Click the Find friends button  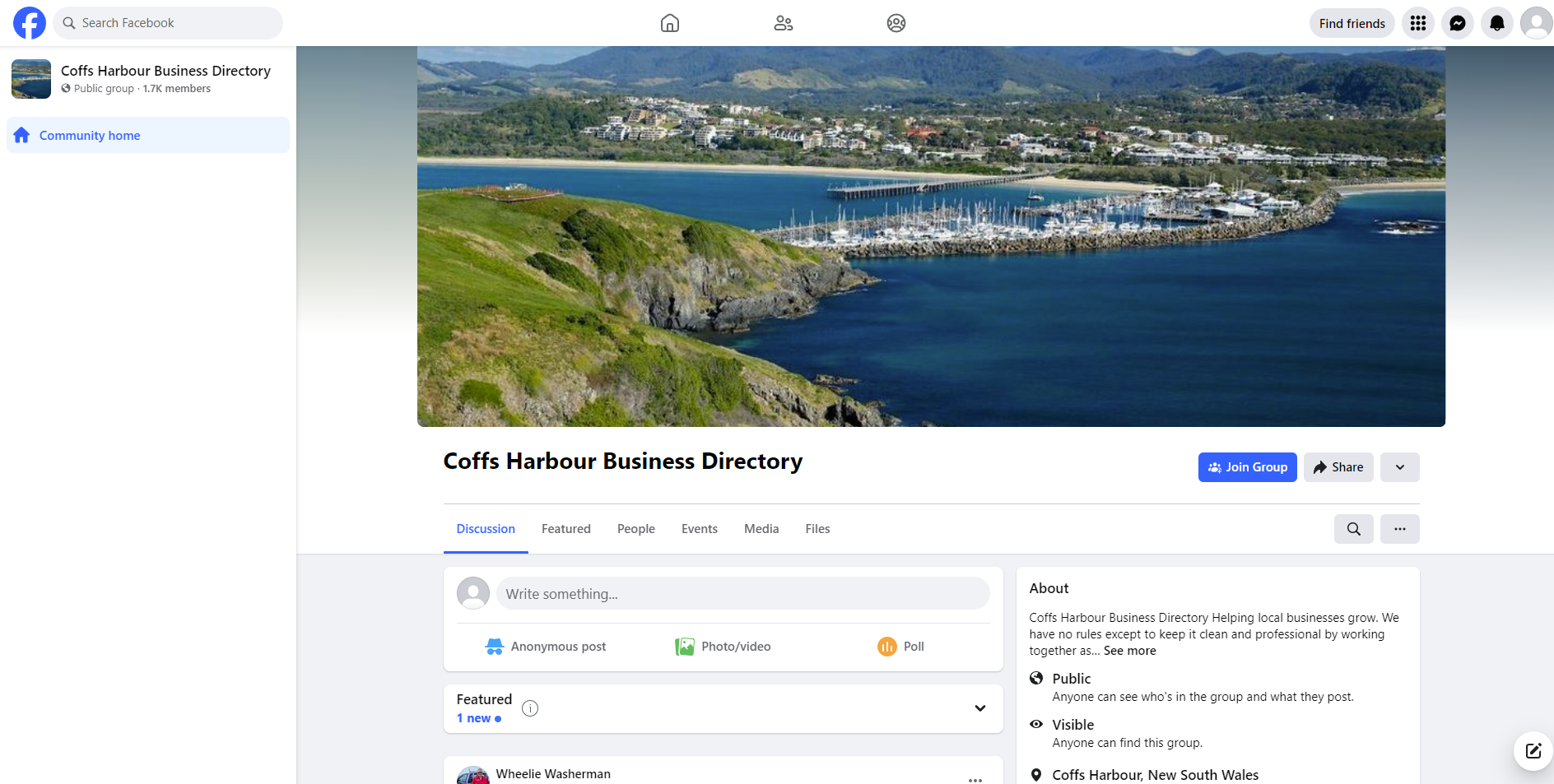coord(1352,23)
